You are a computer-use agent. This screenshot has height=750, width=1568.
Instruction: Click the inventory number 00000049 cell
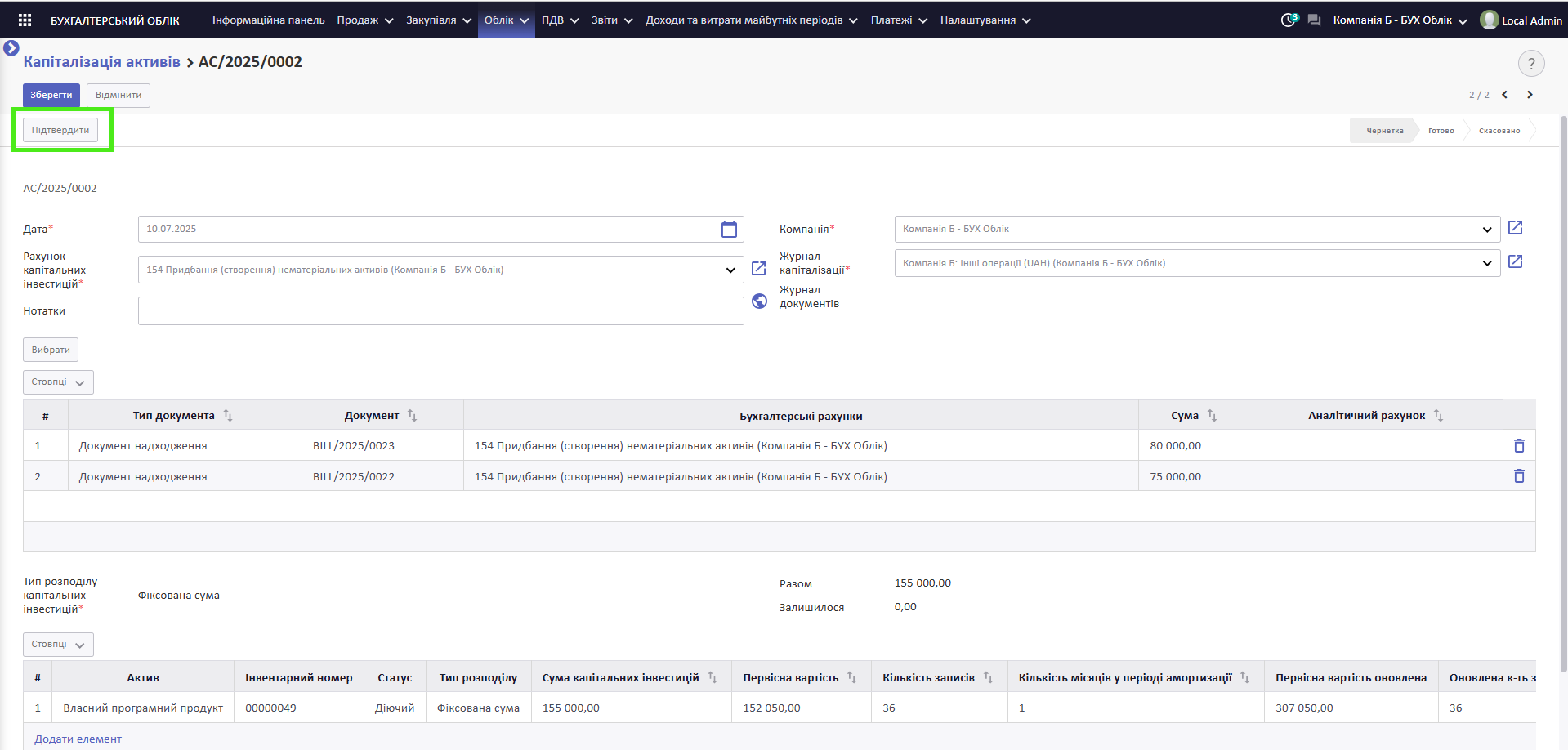click(x=299, y=708)
